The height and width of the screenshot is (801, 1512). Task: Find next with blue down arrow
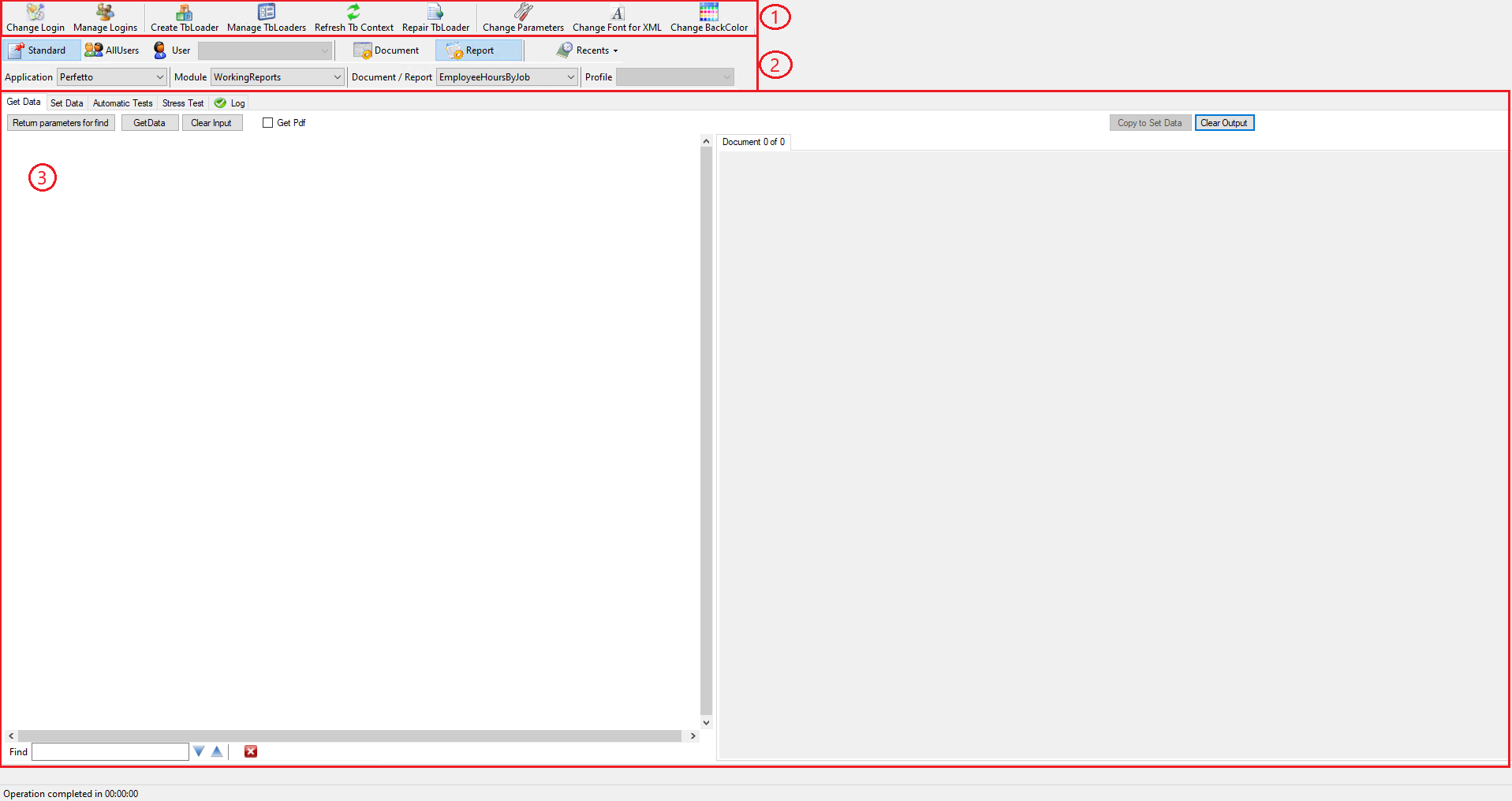199,751
